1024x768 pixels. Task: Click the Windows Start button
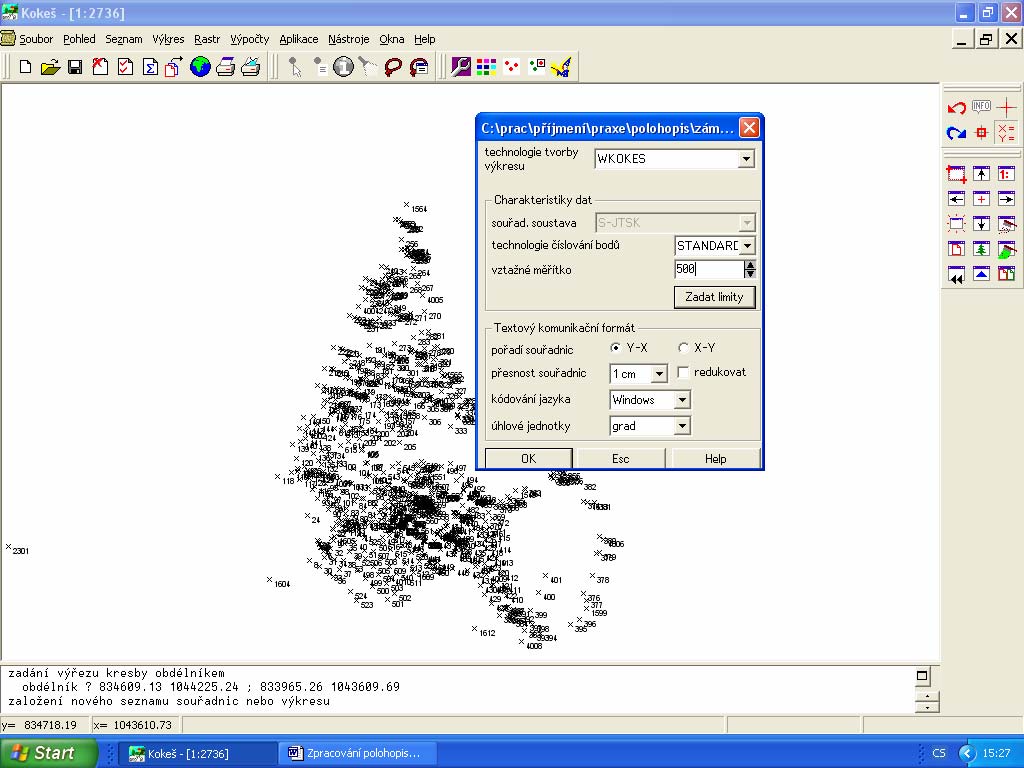[x=49, y=753]
